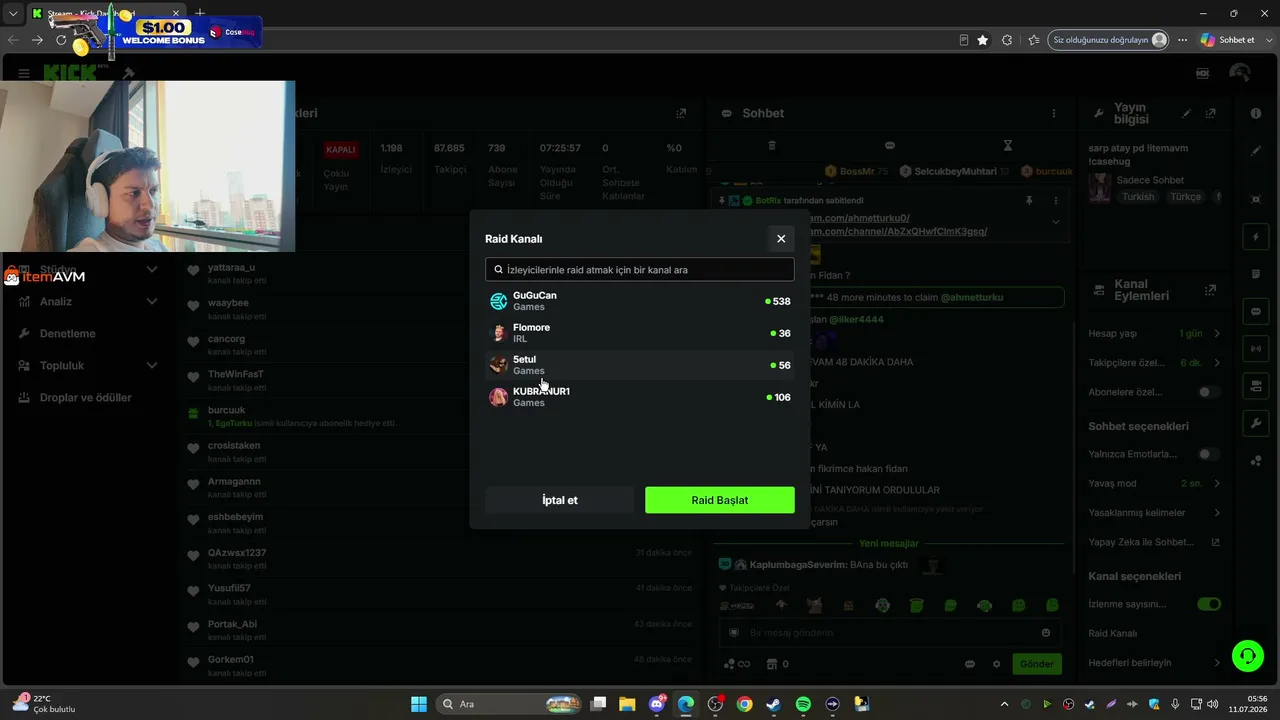Toggle Abonelere özel switch
The height and width of the screenshot is (720, 1280).
[x=1209, y=392]
